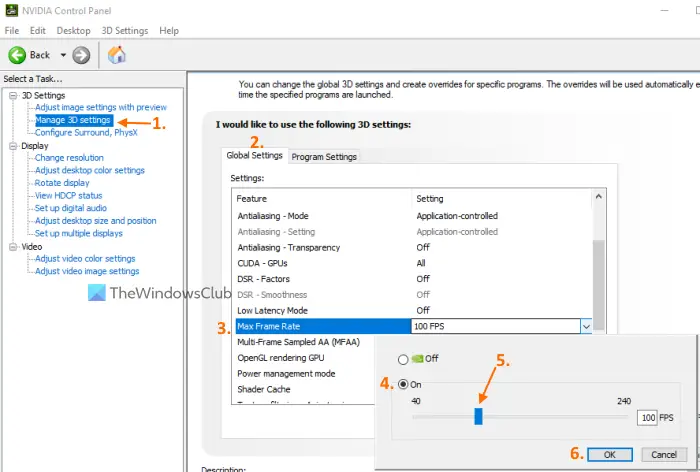The width and height of the screenshot is (700, 472).
Task: Collapse the Display tree node
Action: click(13, 146)
